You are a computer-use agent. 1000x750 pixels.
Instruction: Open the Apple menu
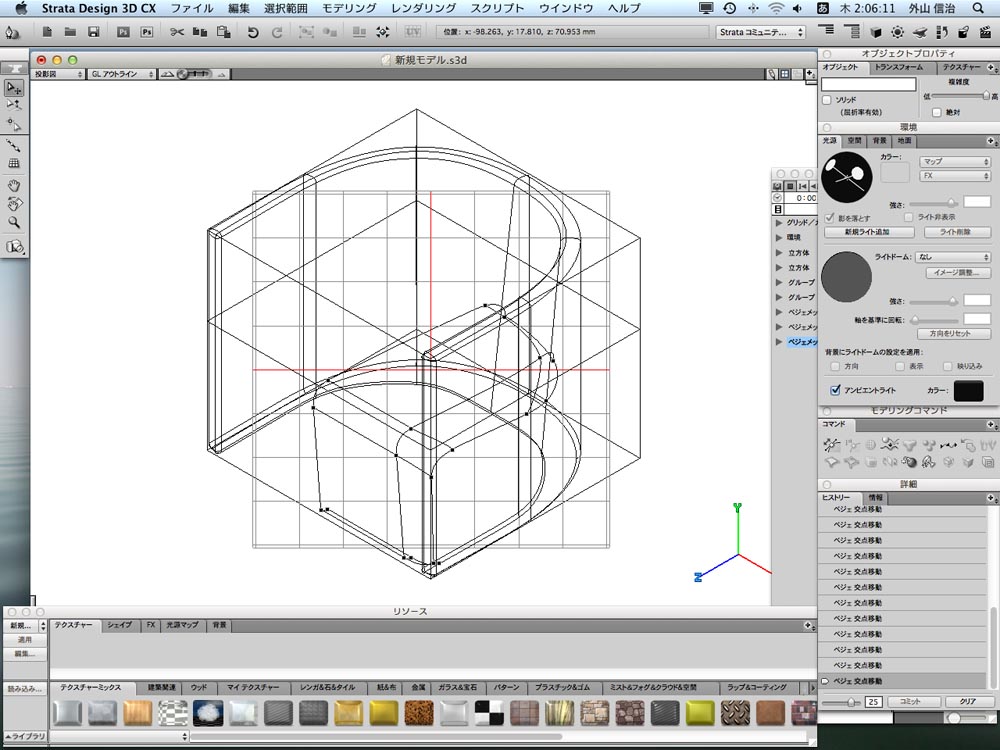pos(20,8)
